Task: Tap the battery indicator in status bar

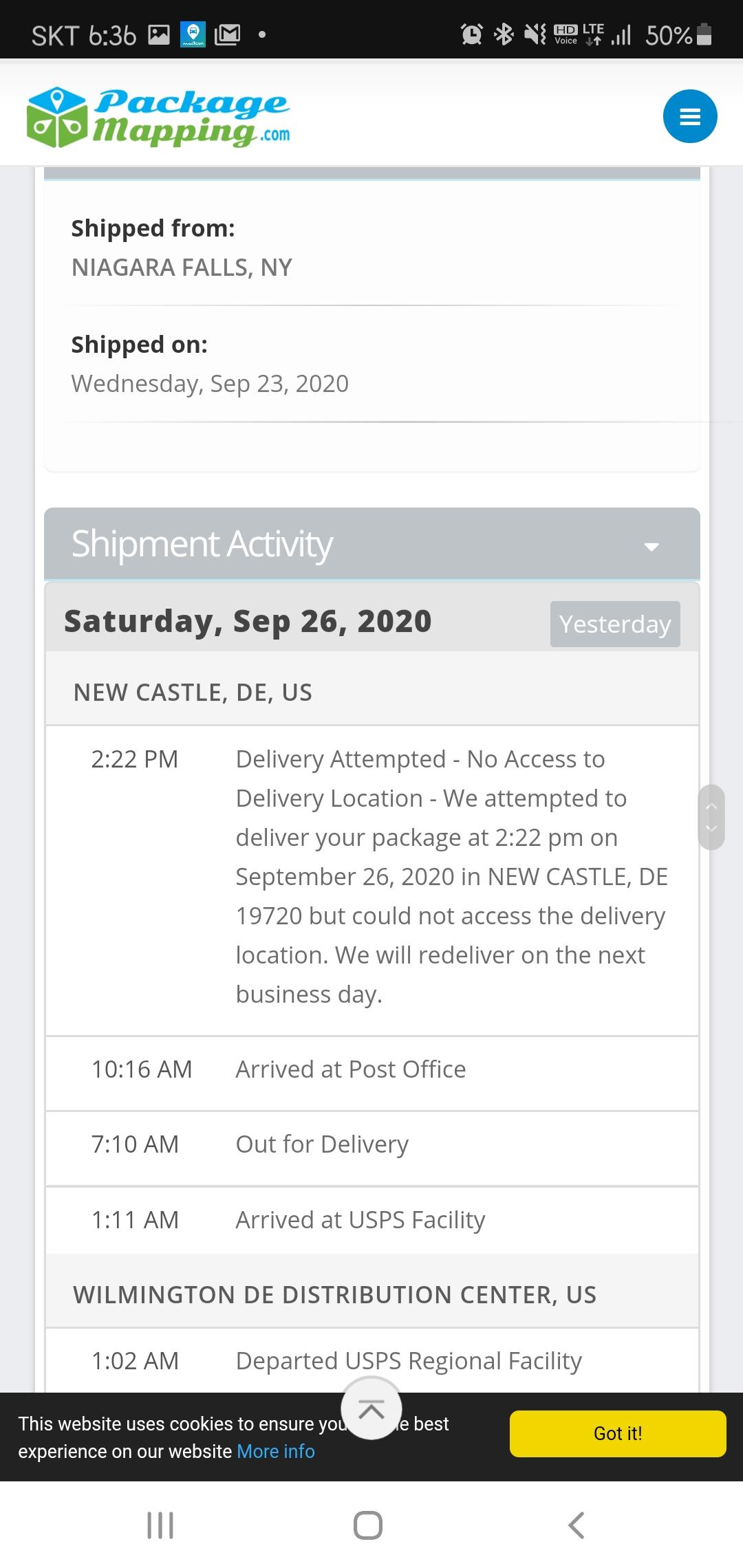Action: [x=704, y=34]
